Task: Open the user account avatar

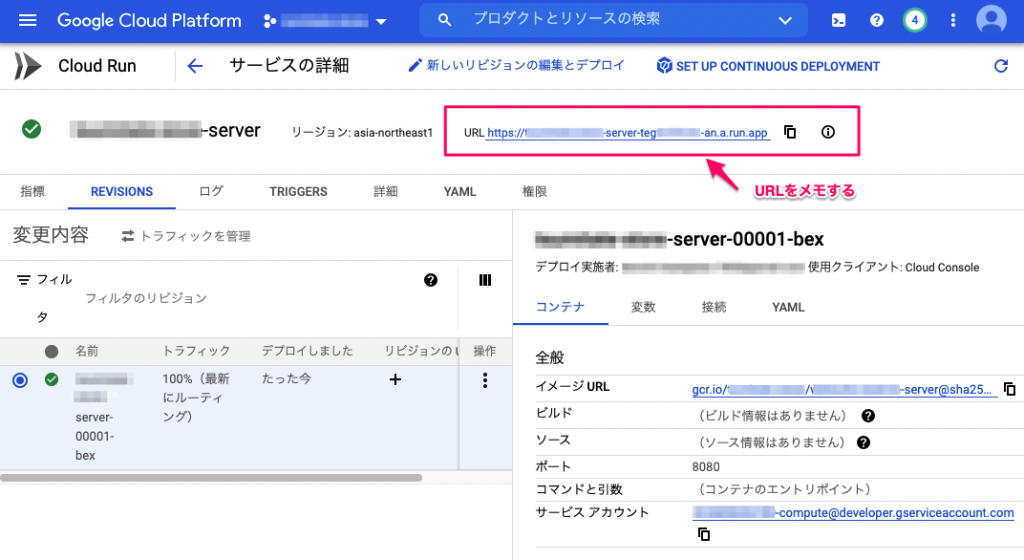Action: point(991,20)
